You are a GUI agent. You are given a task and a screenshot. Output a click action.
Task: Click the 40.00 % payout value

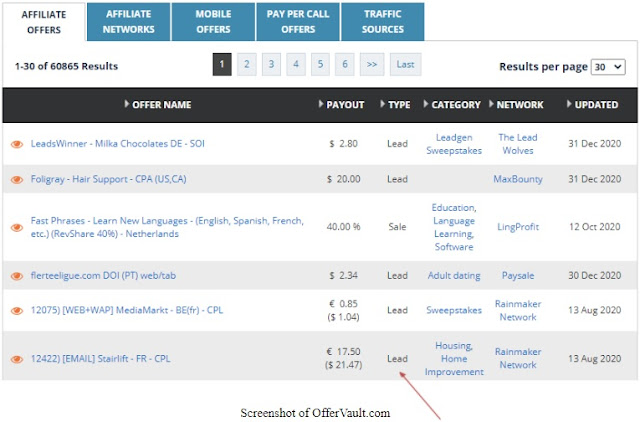[x=343, y=227]
